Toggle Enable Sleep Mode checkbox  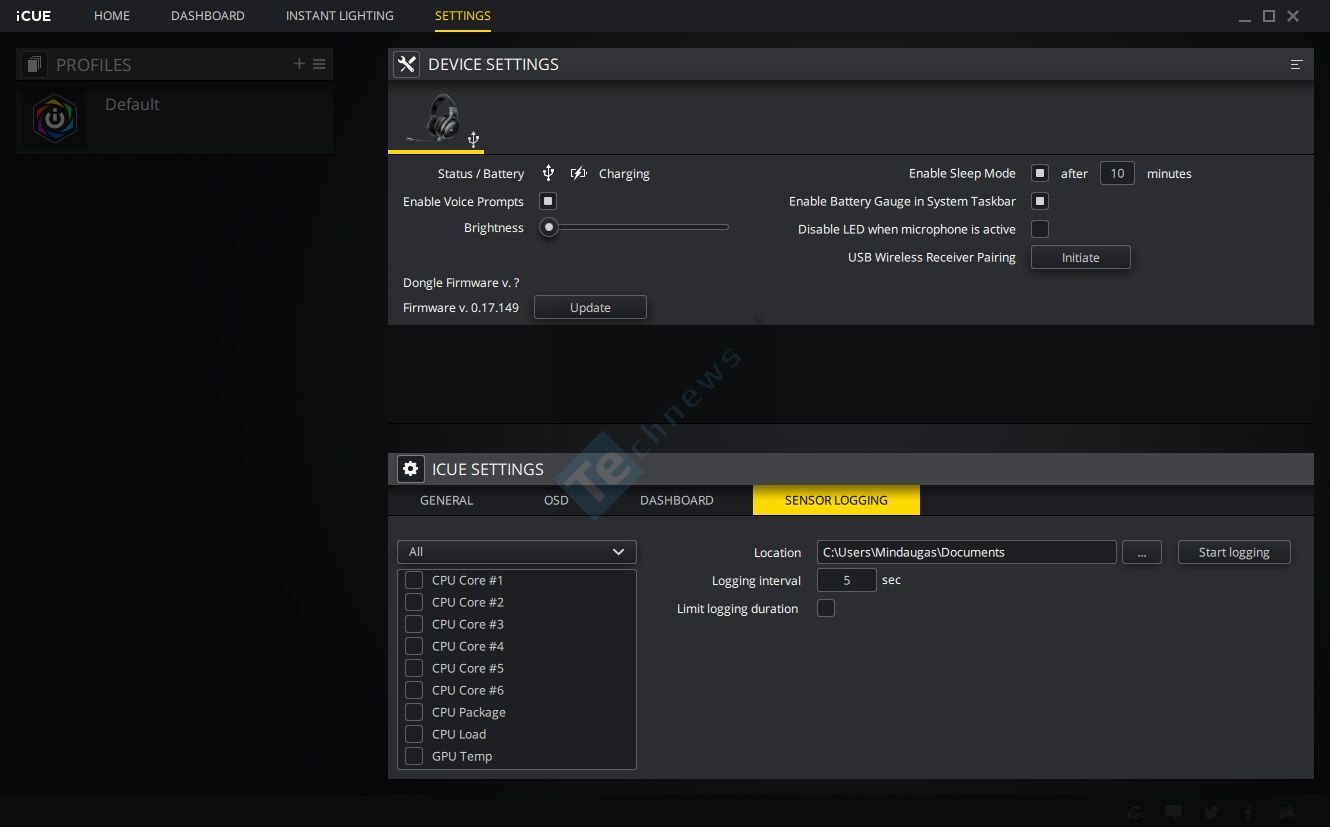tap(1040, 173)
